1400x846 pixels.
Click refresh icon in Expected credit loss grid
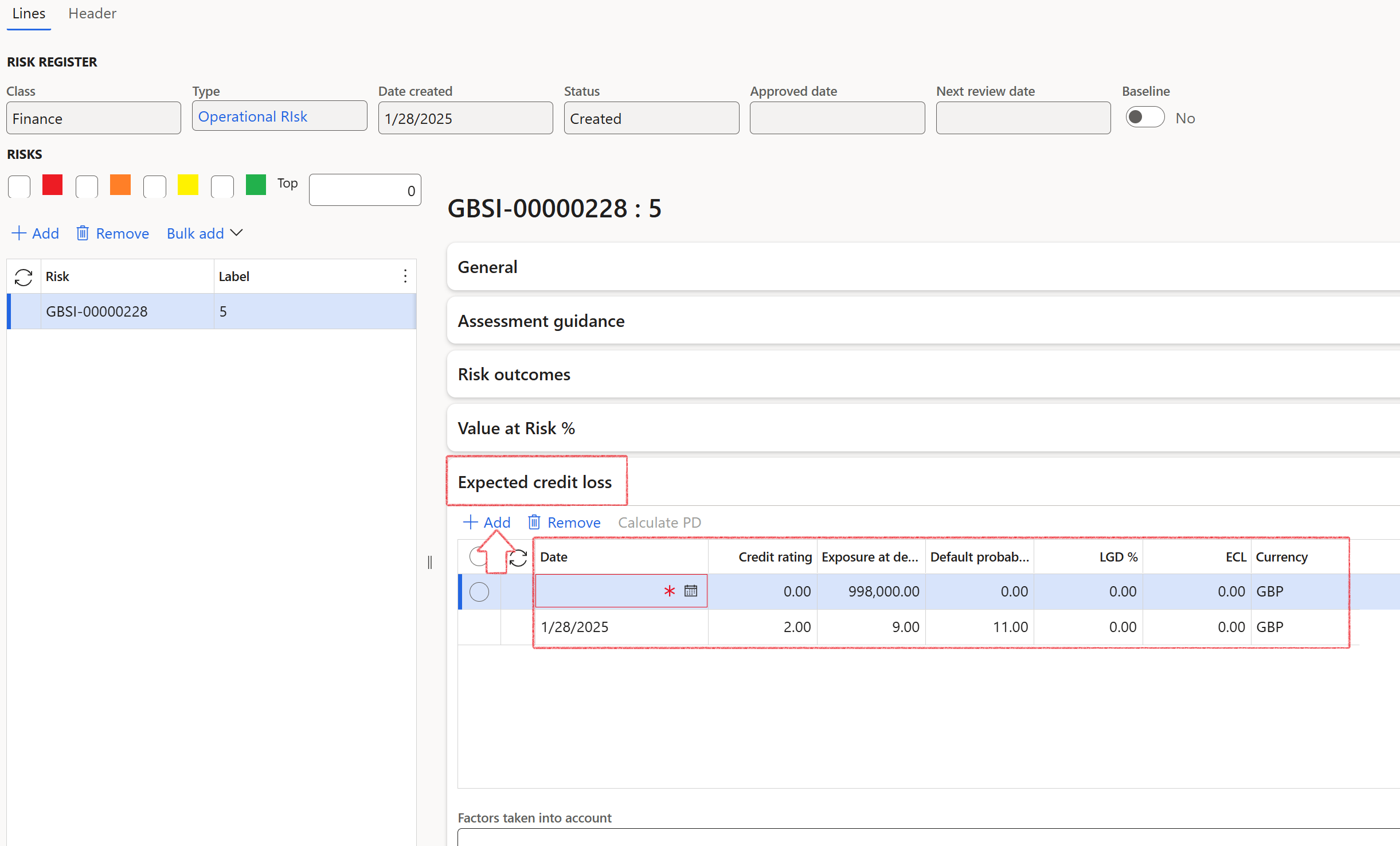point(518,557)
